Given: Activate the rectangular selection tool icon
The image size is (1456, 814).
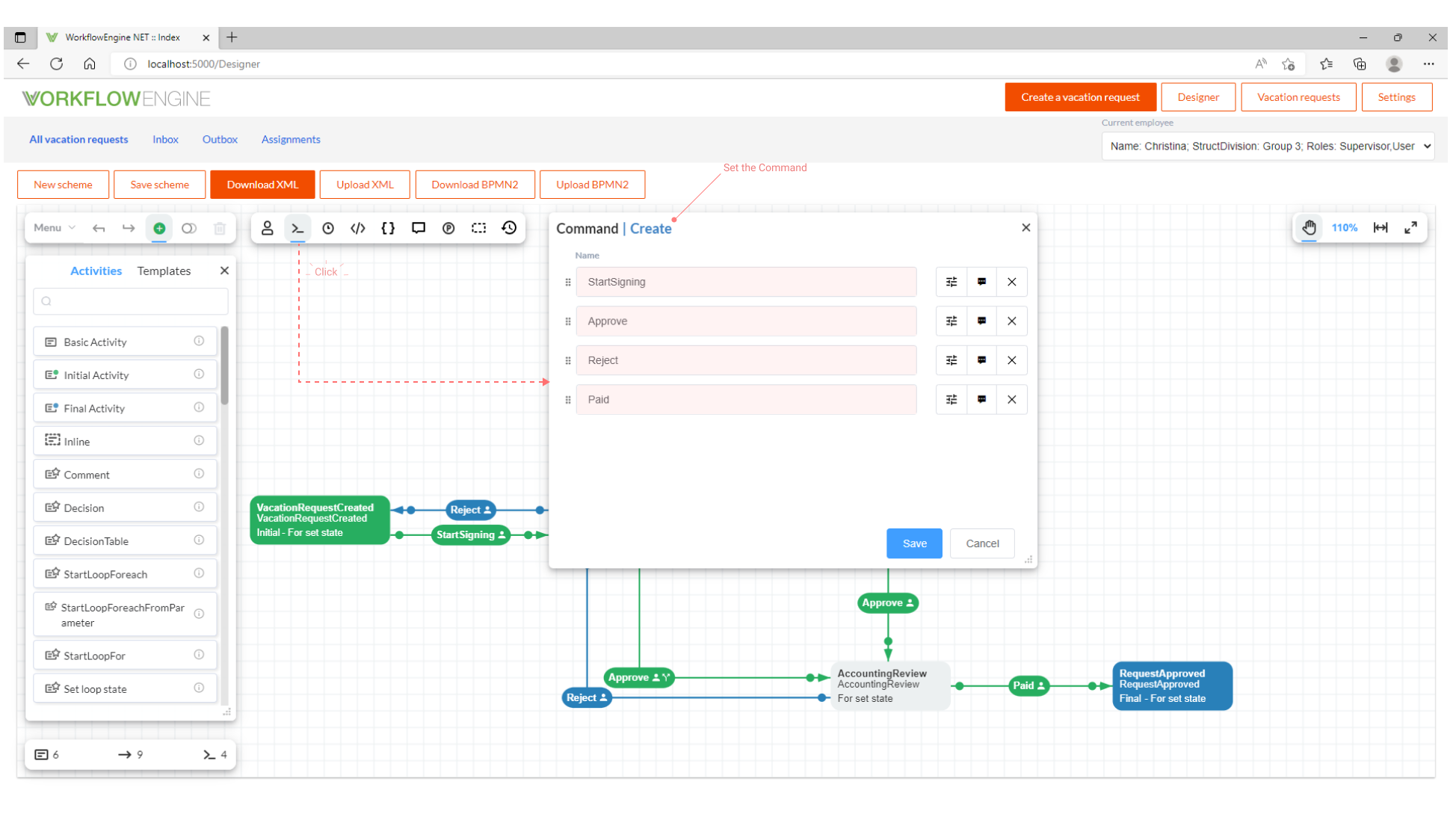Looking at the screenshot, I should coord(478,228).
